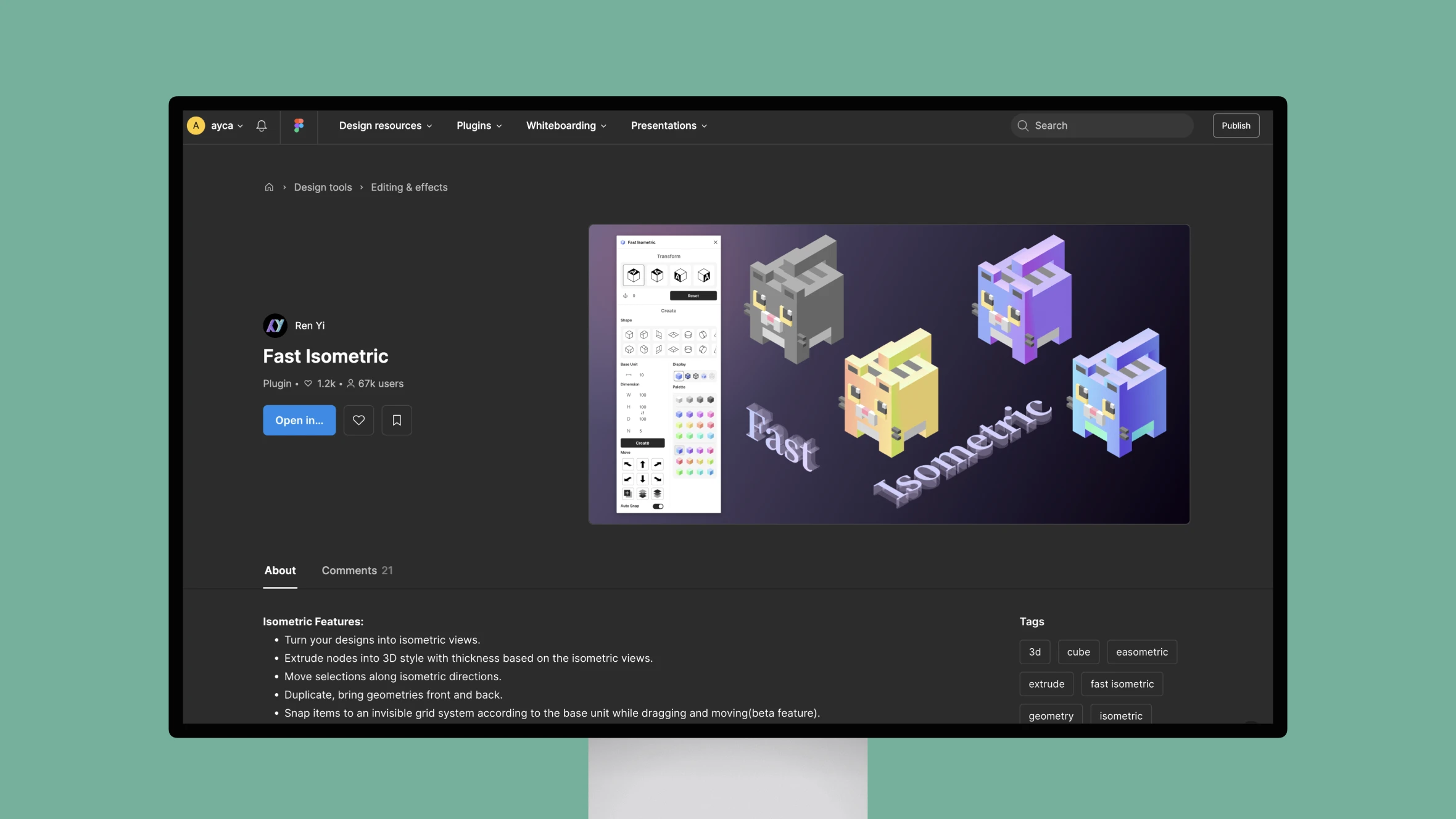
Task: Click the Figma logo icon in navbar
Action: tap(298, 125)
